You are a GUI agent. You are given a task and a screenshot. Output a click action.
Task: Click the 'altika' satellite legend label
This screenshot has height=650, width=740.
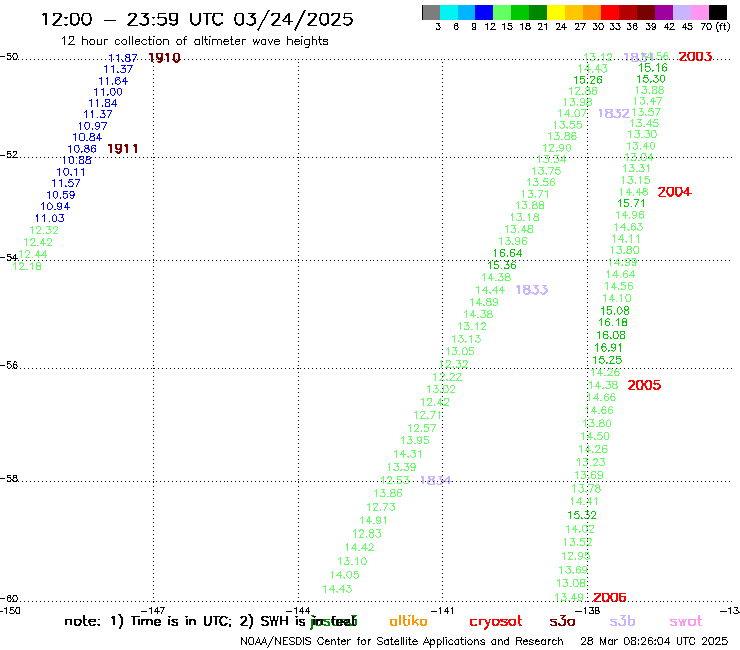408,621
